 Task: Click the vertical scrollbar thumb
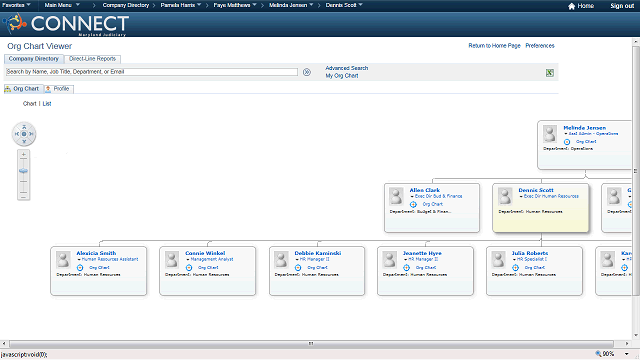[x=636, y=171]
